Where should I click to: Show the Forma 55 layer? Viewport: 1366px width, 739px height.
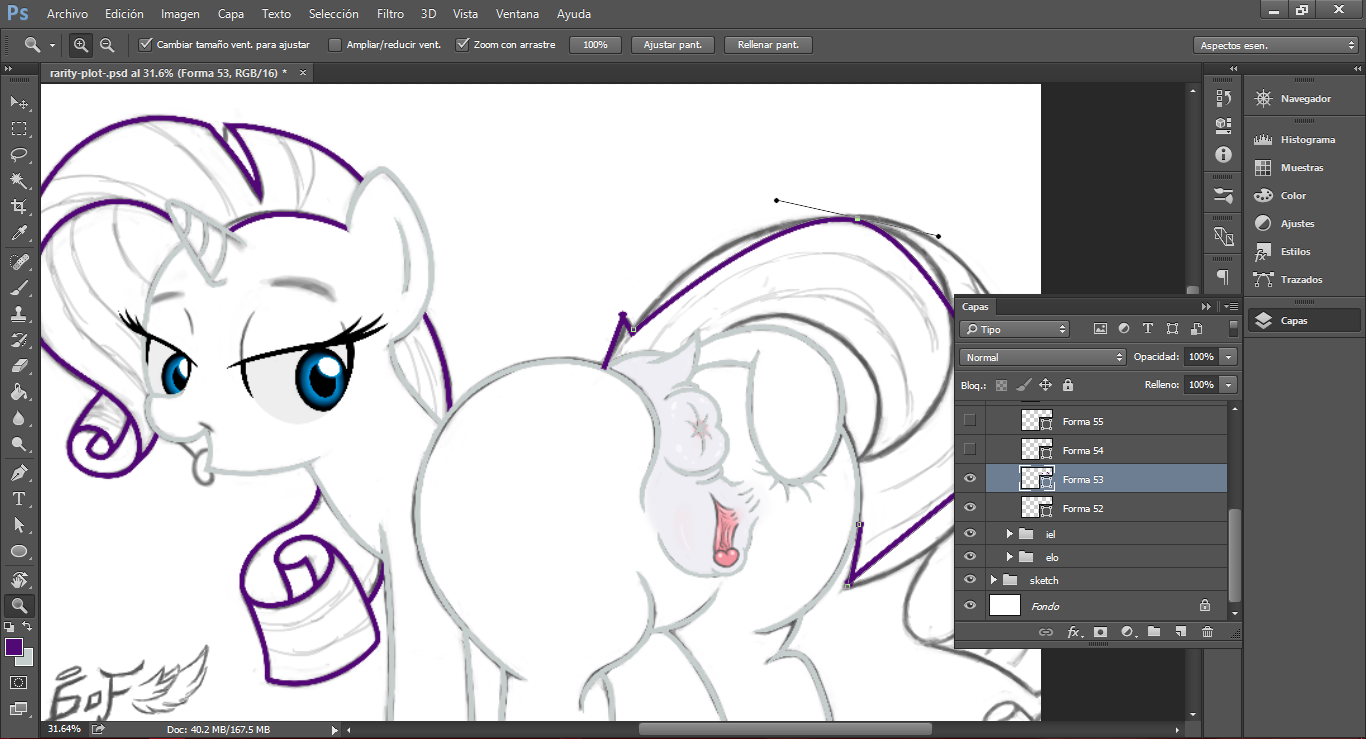969,421
